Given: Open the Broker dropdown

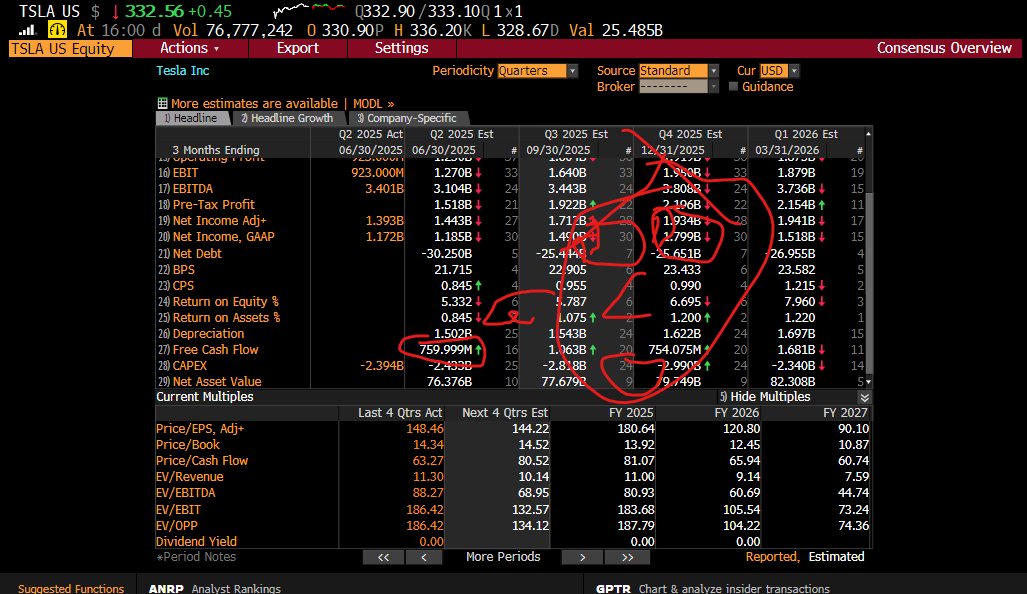Looking at the screenshot, I should tap(679, 86).
